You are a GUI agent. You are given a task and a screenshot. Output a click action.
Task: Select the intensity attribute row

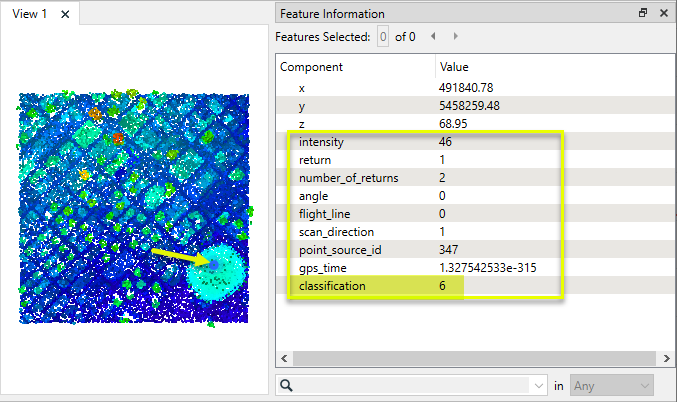click(320, 142)
